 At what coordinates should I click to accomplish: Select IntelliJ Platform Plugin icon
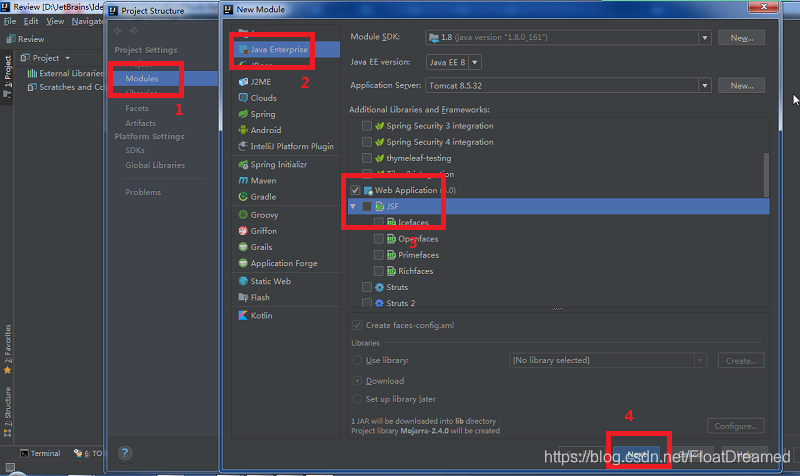tap(243, 146)
